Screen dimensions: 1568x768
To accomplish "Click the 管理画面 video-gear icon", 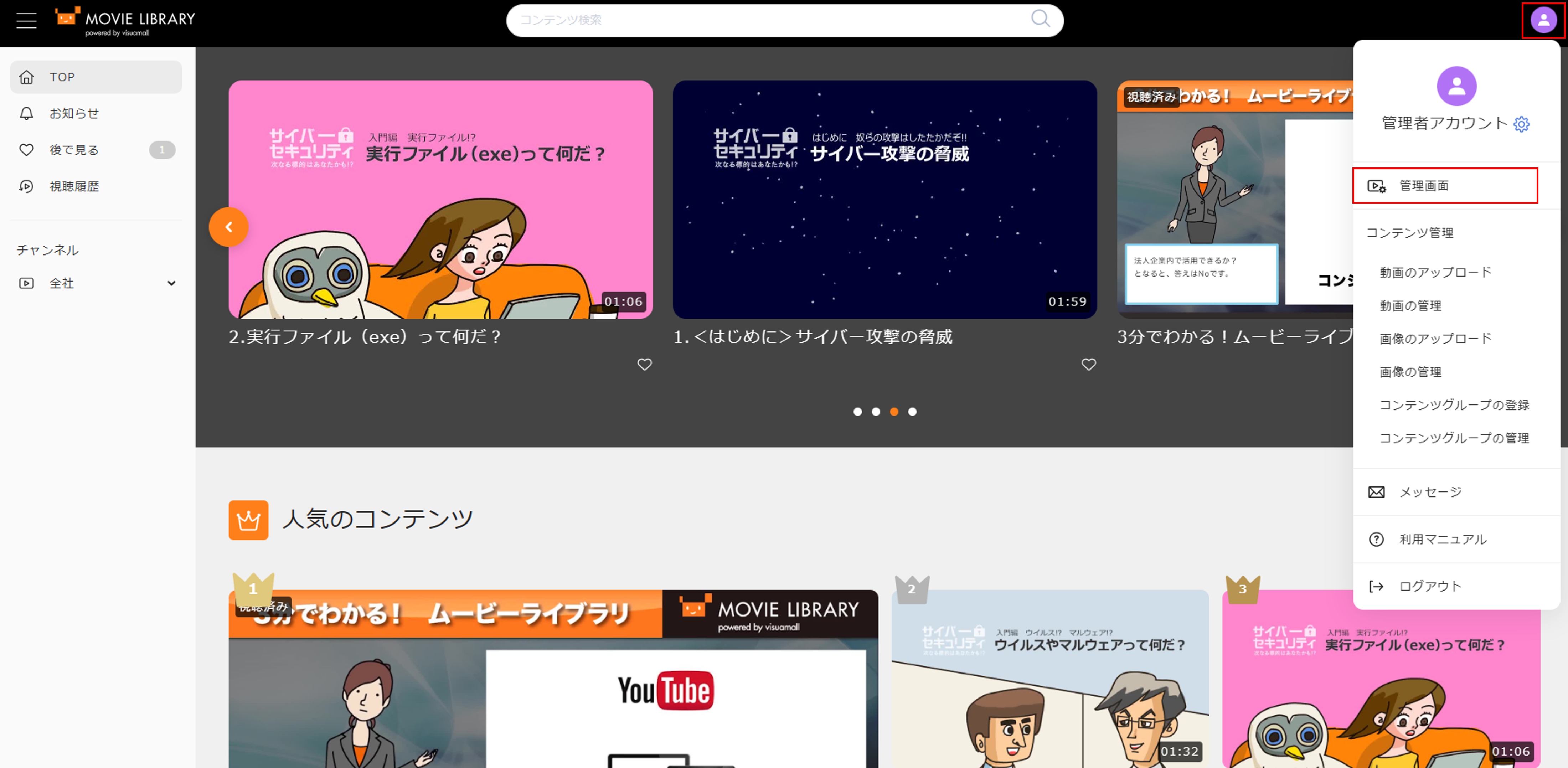I will click(1376, 186).
